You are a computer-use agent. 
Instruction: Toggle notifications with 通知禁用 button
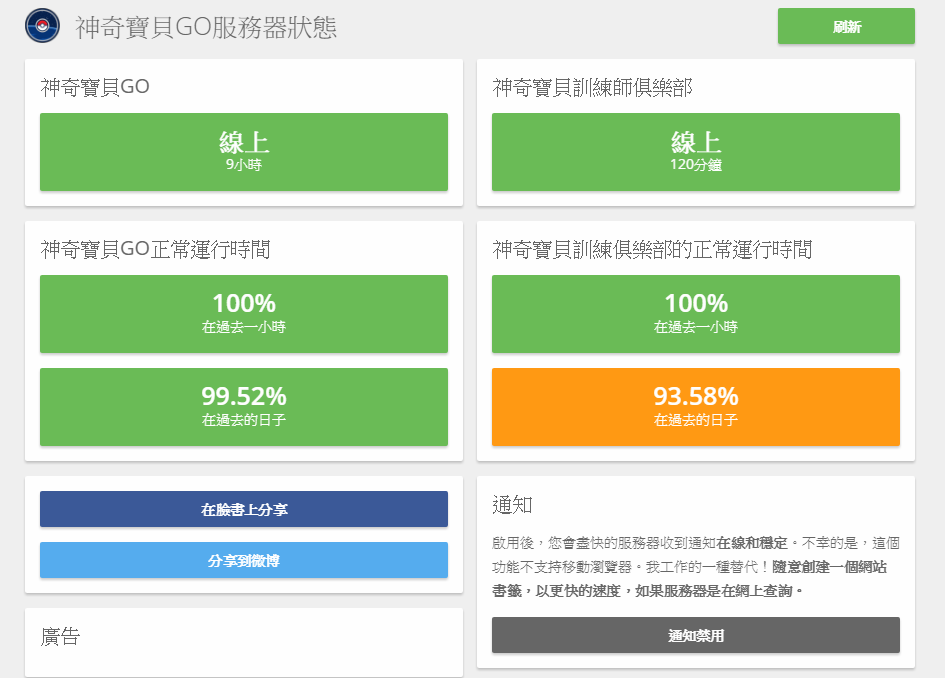696,635
